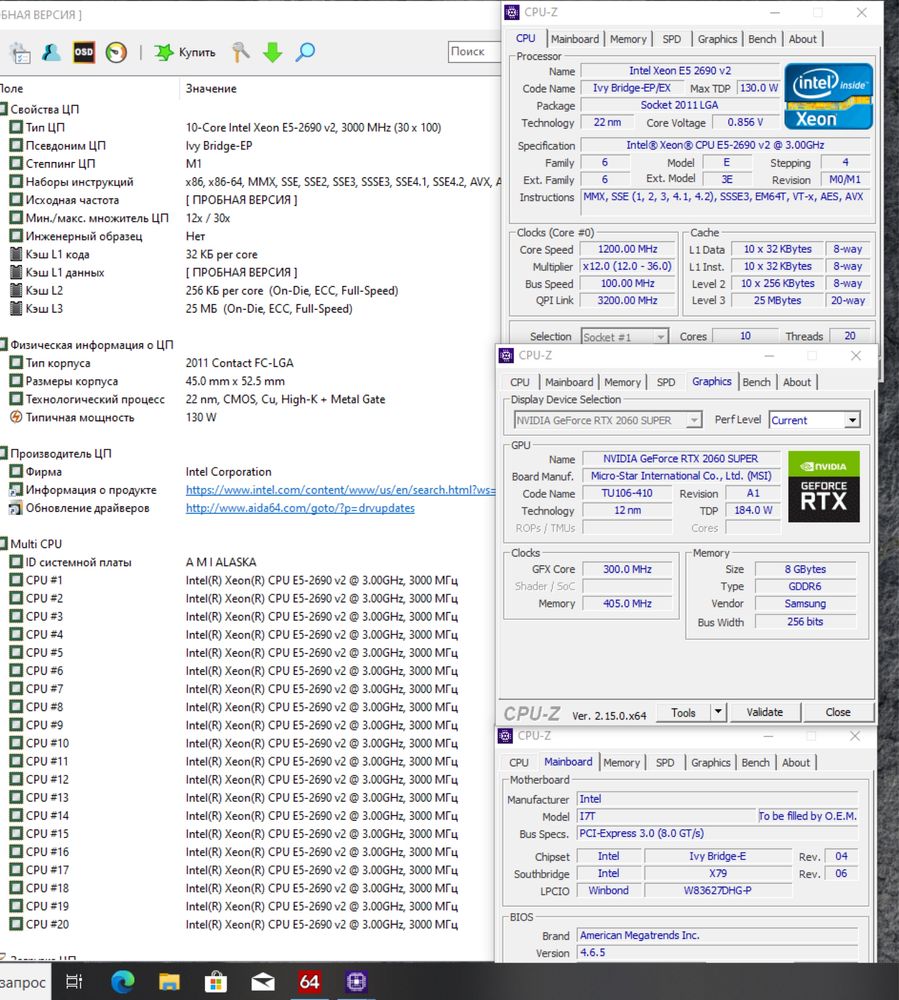Open Graphics tab in top CPU-Z window

pos(717,39)
